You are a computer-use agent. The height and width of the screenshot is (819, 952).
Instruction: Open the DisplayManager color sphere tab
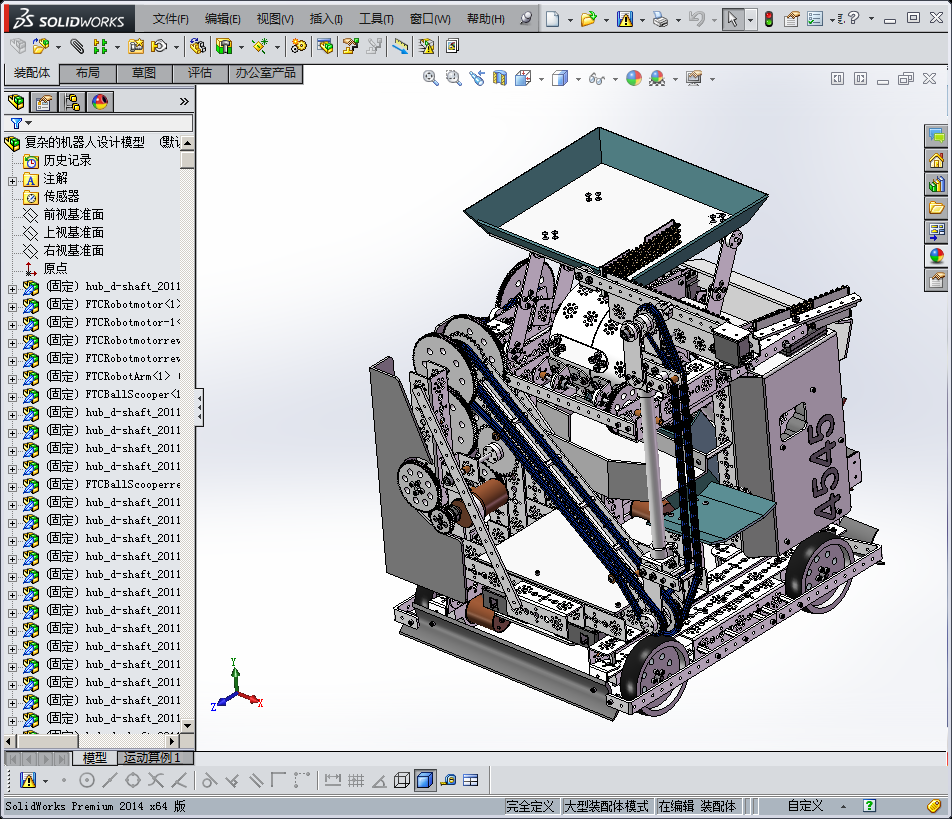100,101
